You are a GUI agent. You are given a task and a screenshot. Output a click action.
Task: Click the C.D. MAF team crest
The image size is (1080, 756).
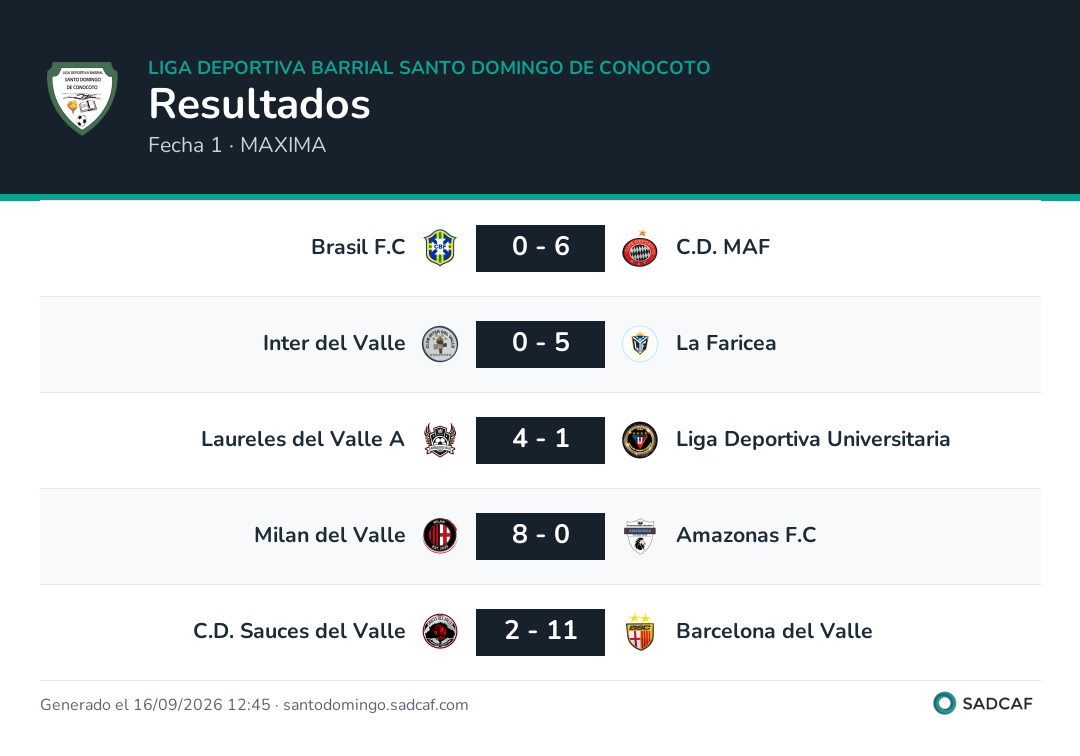640,248
